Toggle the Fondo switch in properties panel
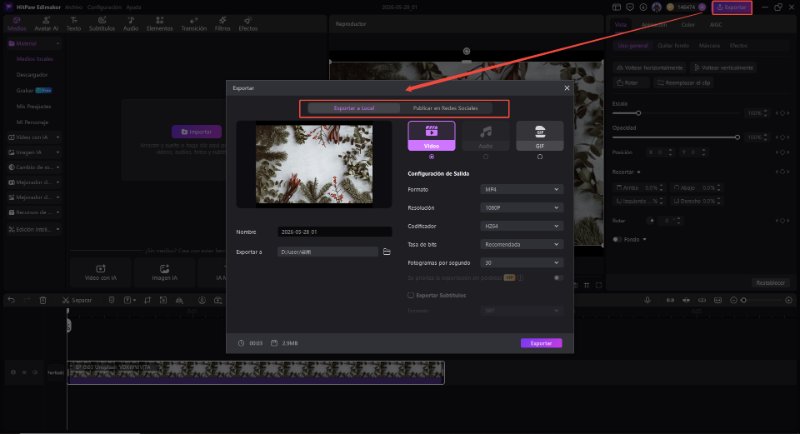Viewport: 800px width, 434px height. (616, 239)
